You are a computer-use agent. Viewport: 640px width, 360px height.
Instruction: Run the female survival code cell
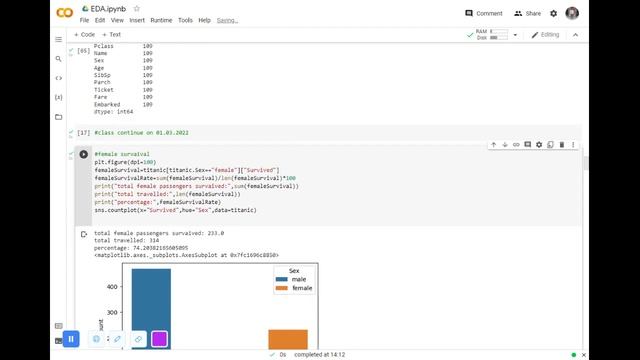click(x=84, y=154)
